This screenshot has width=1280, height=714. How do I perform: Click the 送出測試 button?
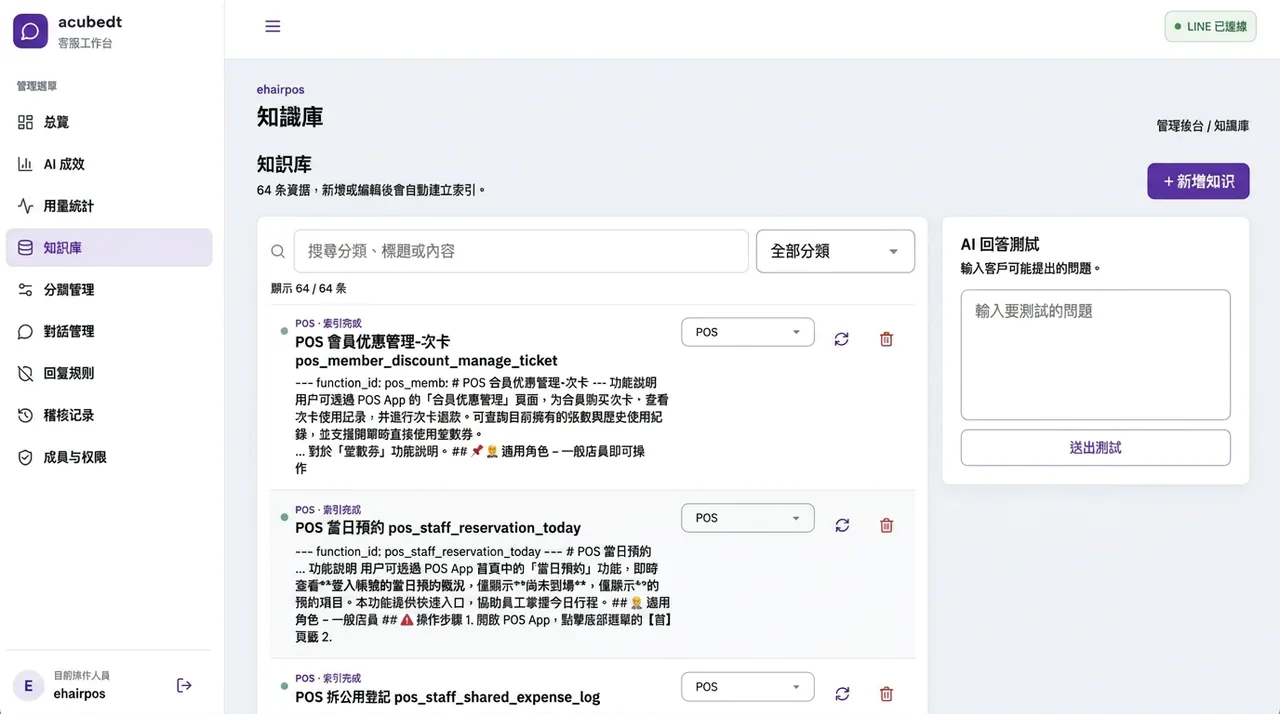[x=1095, y=447]
